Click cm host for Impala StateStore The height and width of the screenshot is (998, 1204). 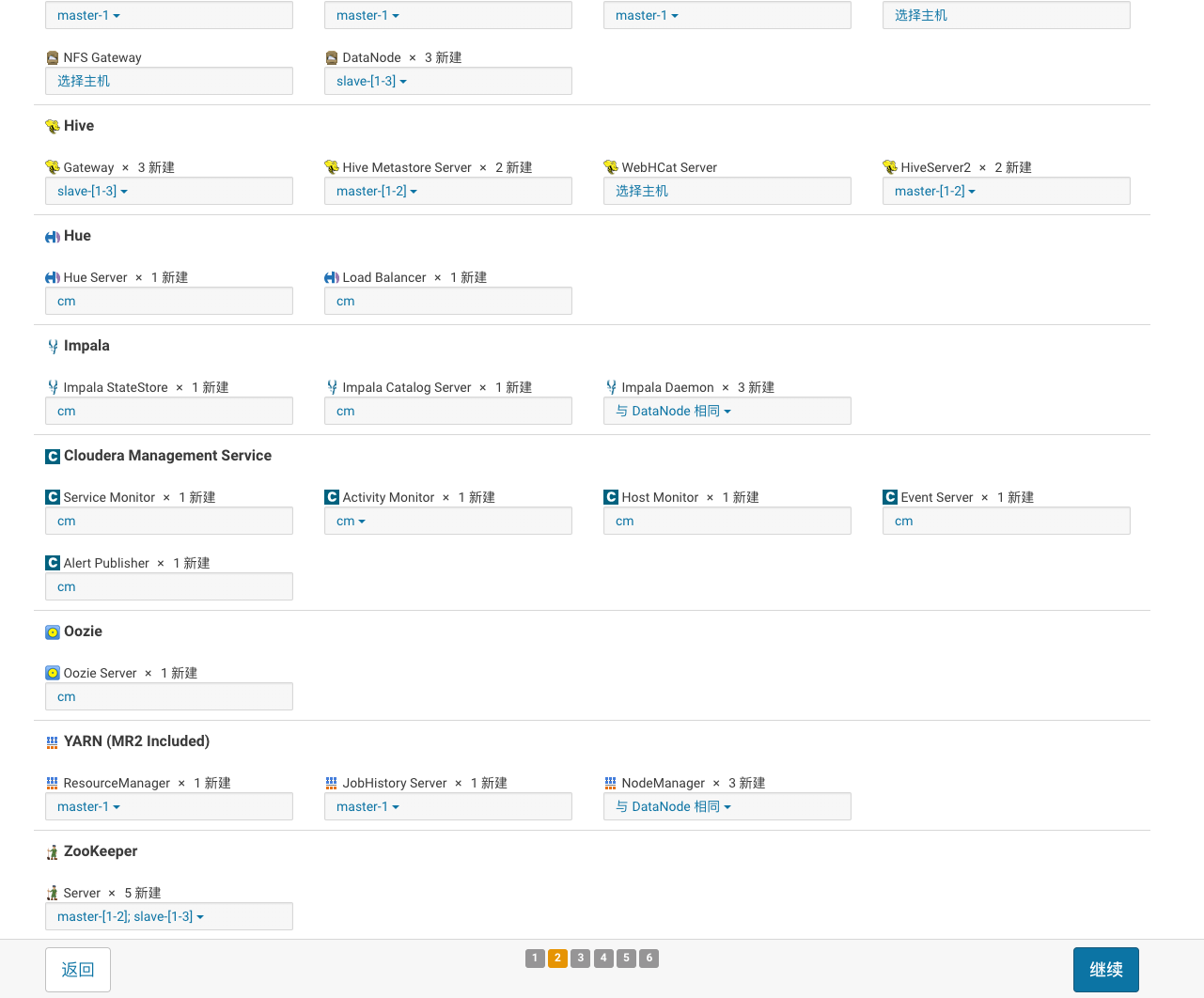169,411
